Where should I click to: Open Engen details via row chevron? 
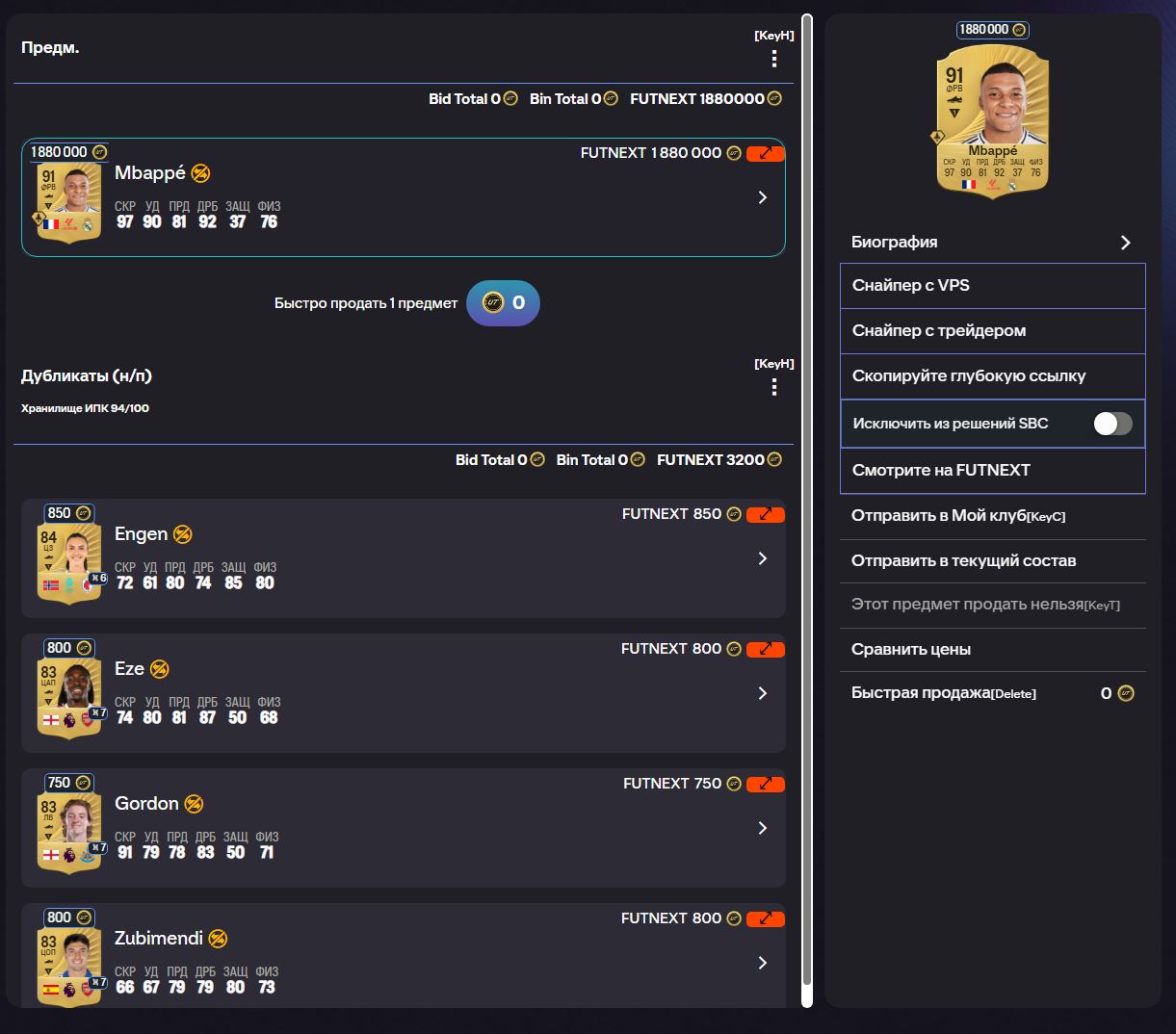point(763,558)
